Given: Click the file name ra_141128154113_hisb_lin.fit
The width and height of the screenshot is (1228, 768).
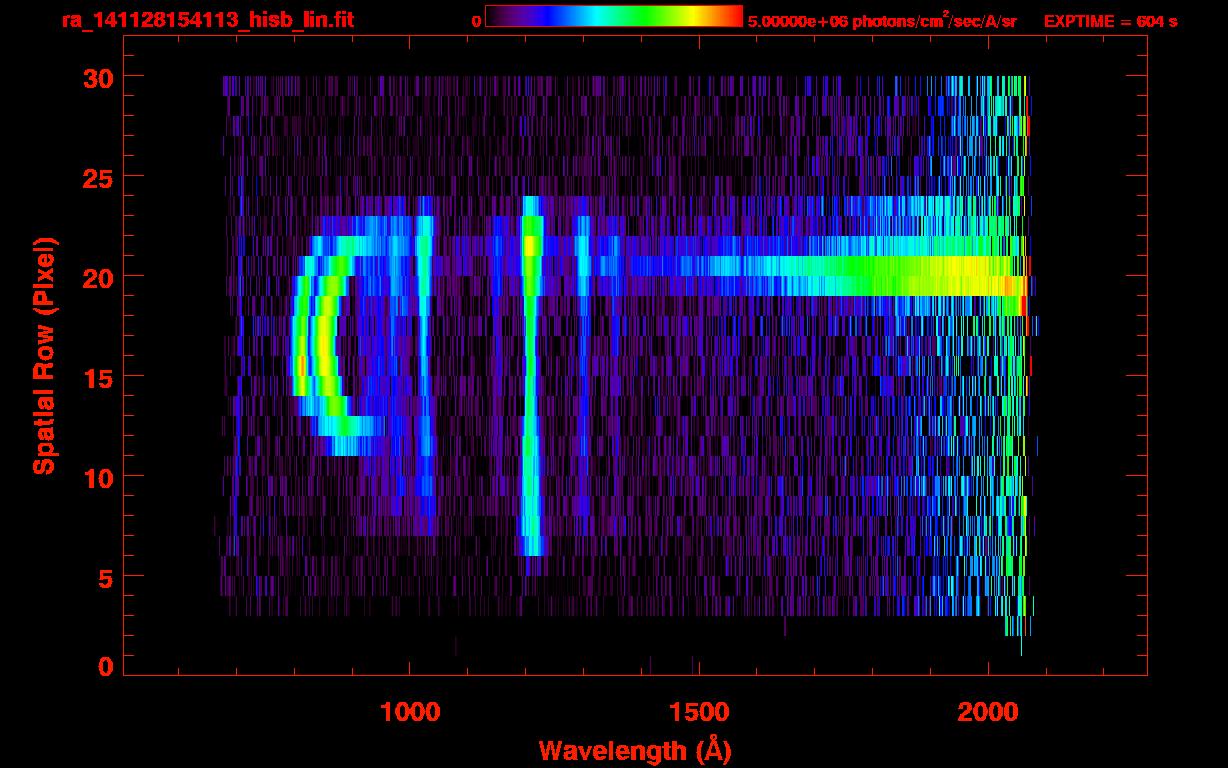Looking at the screenshot, I should [x=207, y=19].
